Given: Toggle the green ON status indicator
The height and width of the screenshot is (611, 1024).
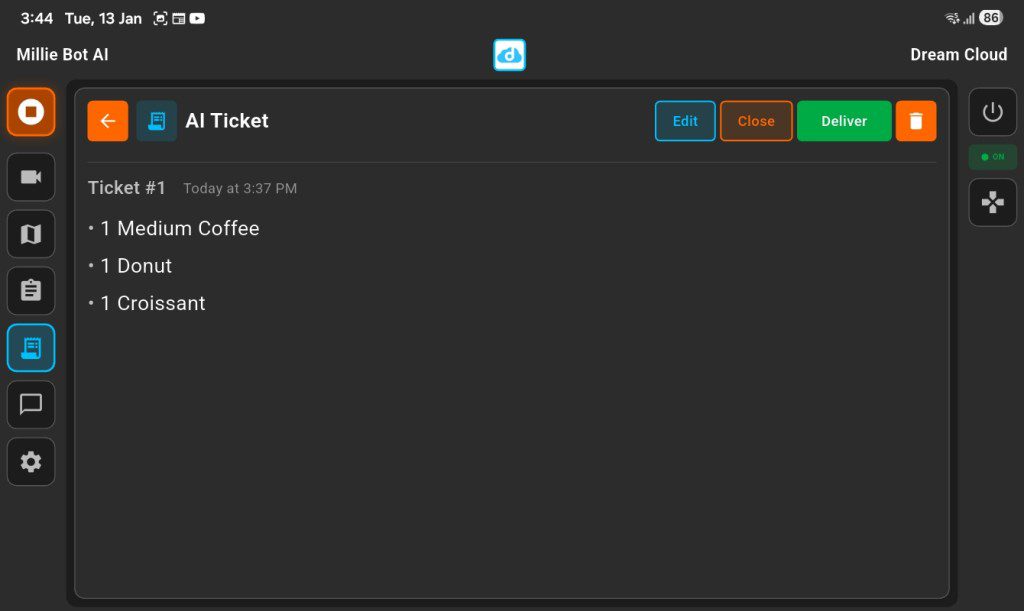Looking at the screenshot, I should pos(992,157).
